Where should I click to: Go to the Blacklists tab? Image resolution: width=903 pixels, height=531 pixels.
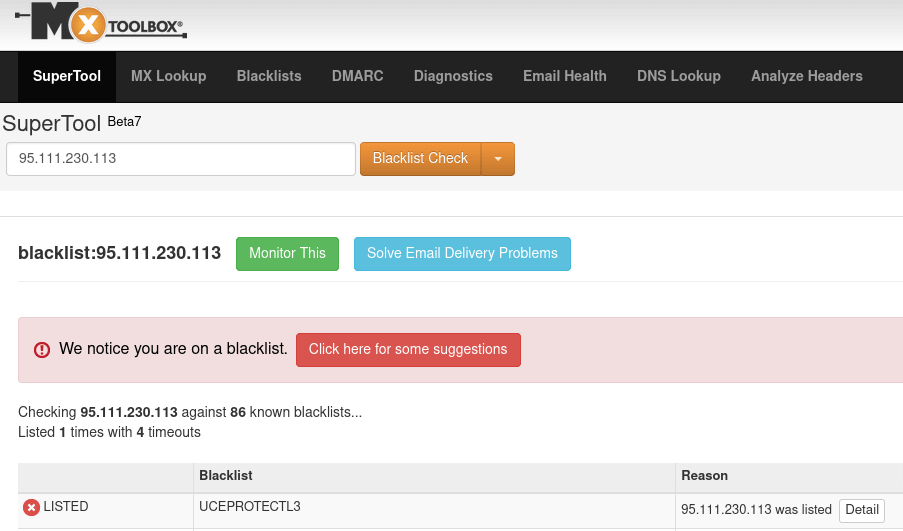pos(269,76)
